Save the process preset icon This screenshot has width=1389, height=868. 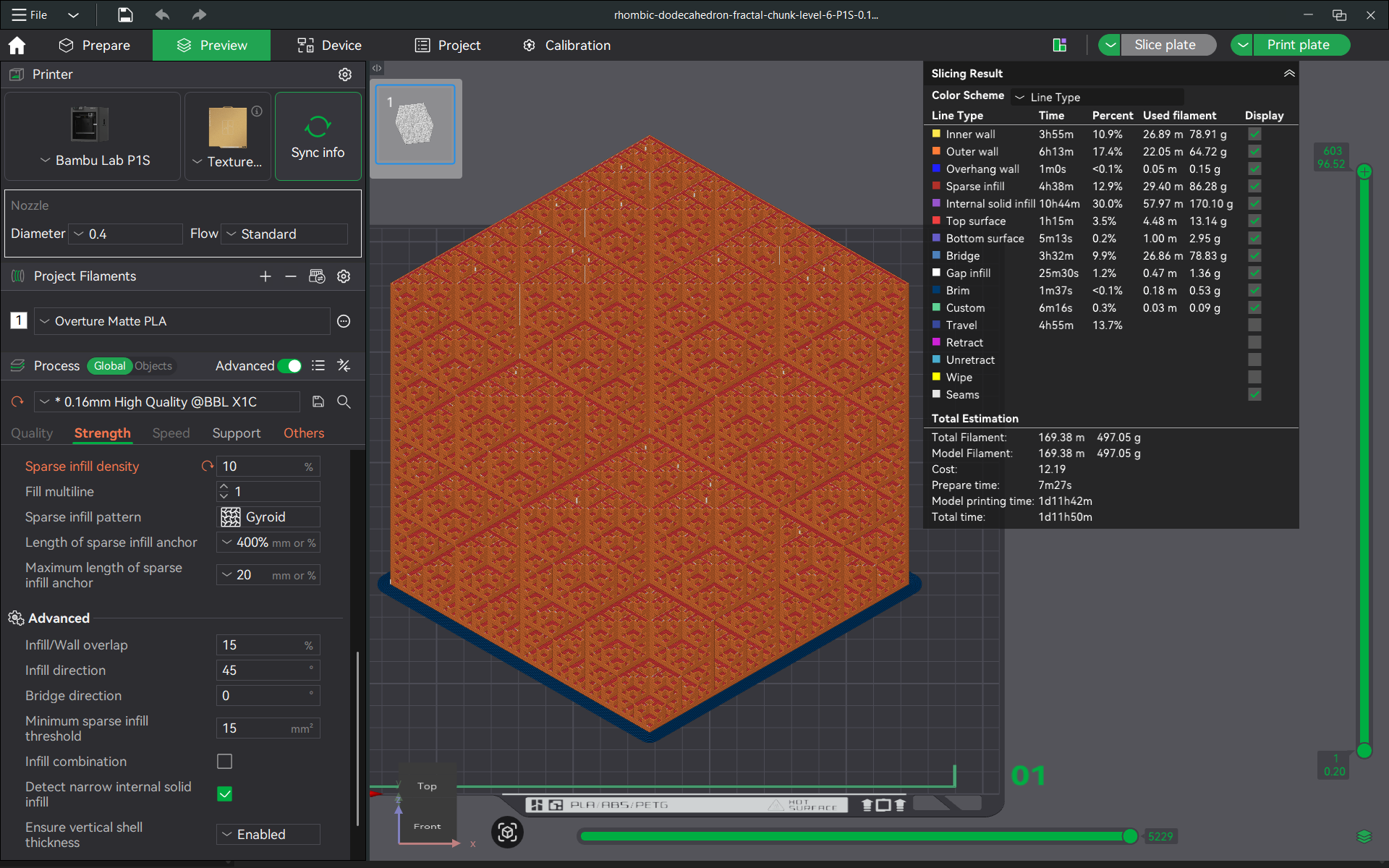tap(318, 402)
